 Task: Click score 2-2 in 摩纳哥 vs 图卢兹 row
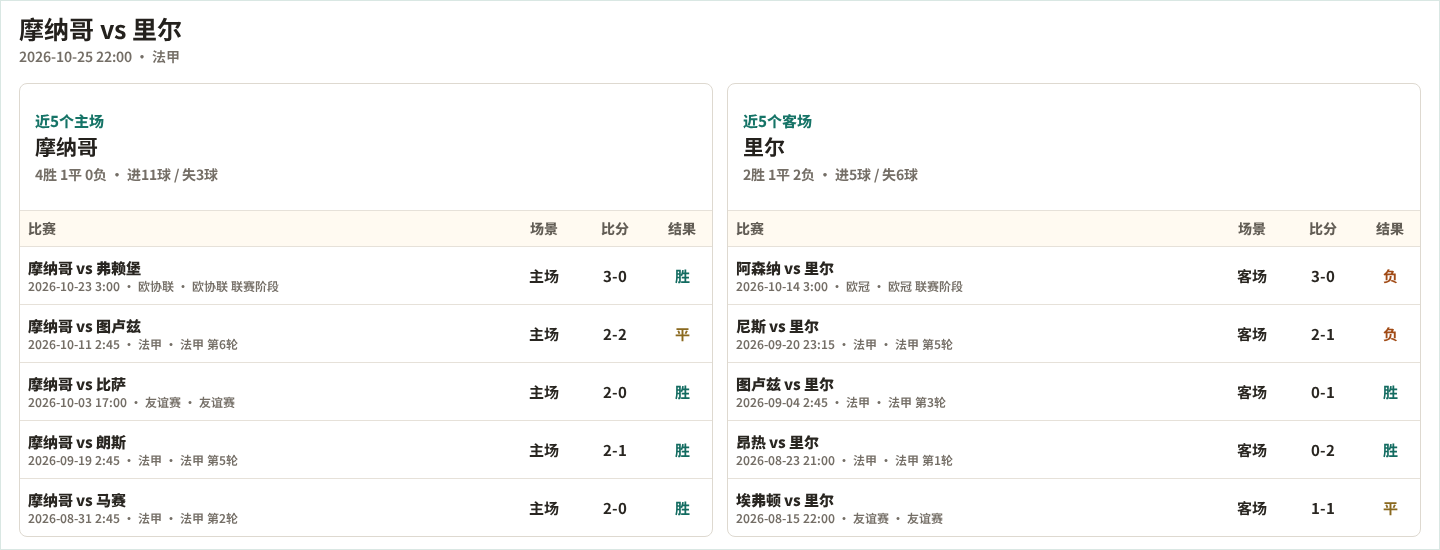pos(615,334)
